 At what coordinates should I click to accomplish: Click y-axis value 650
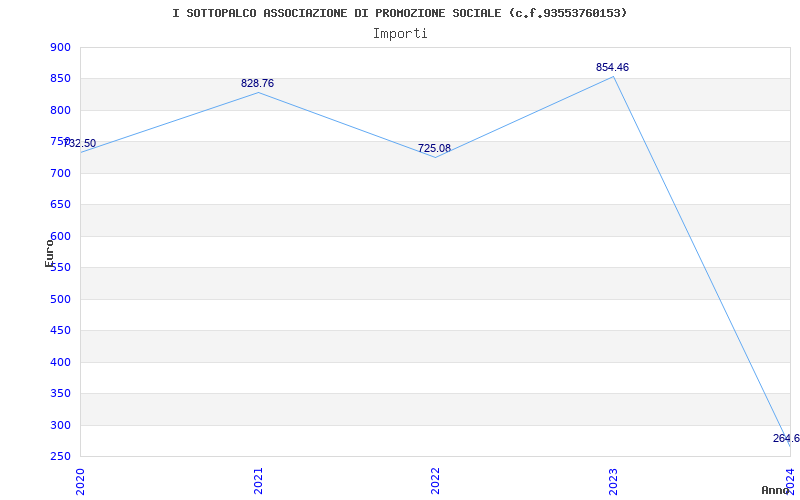click(x=61, y=205)
